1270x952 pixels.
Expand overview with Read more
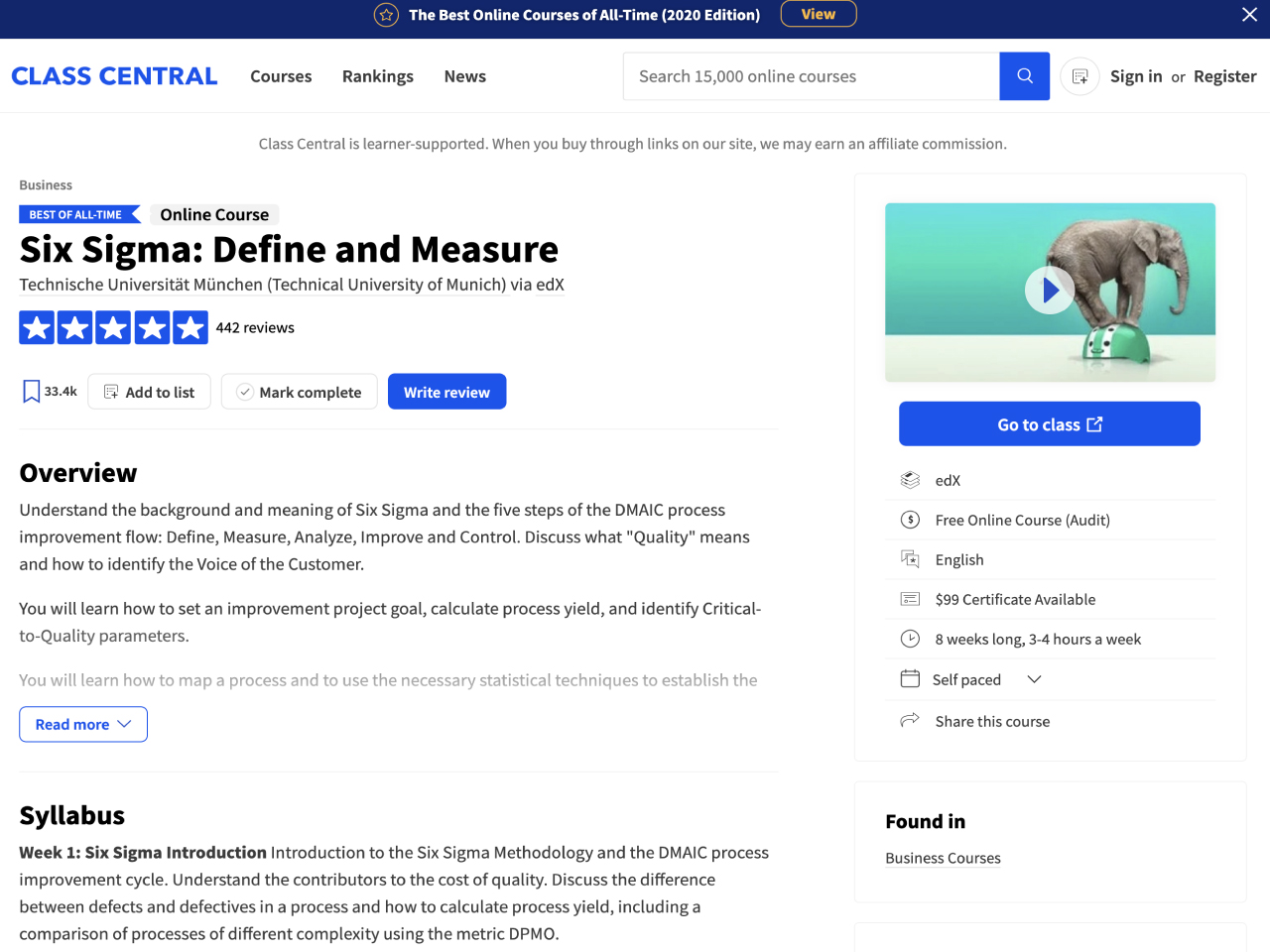(83, 724)
